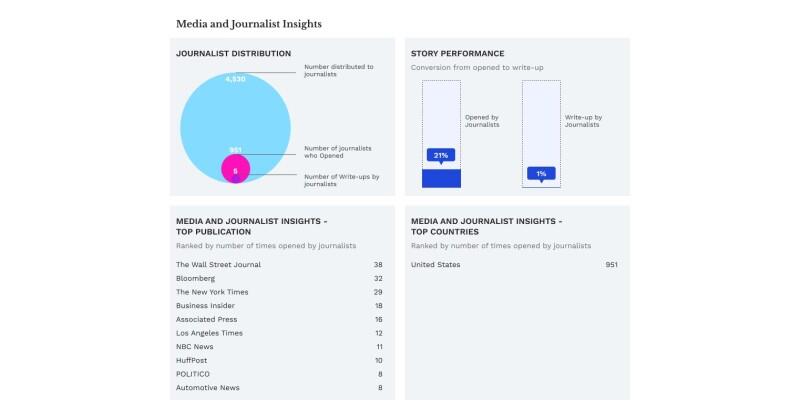
Task: Click the Story Performance panel title
Action: (x=457, y=53)
